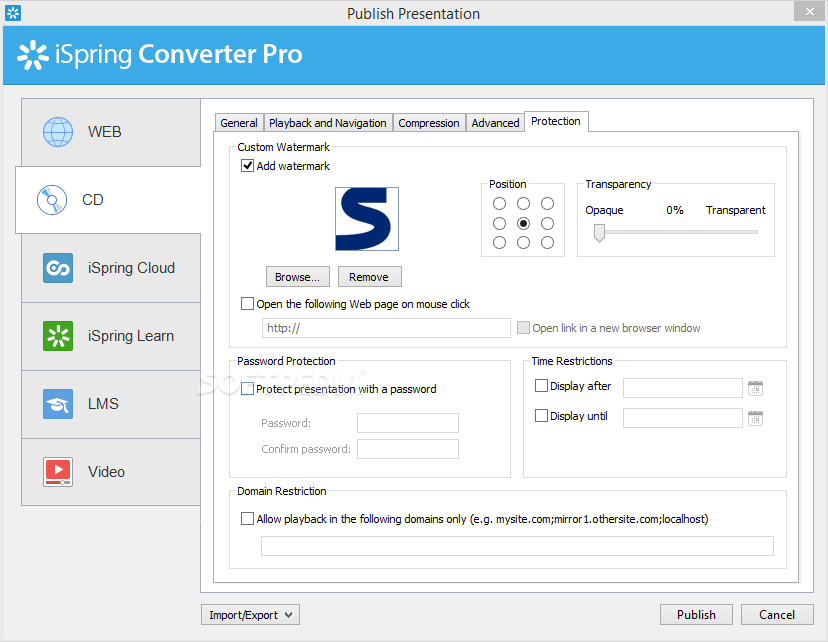Select bottom-right watermark position
Image resolution: width=828 pixels, height=642 pixels.
[x=547, y=242]
